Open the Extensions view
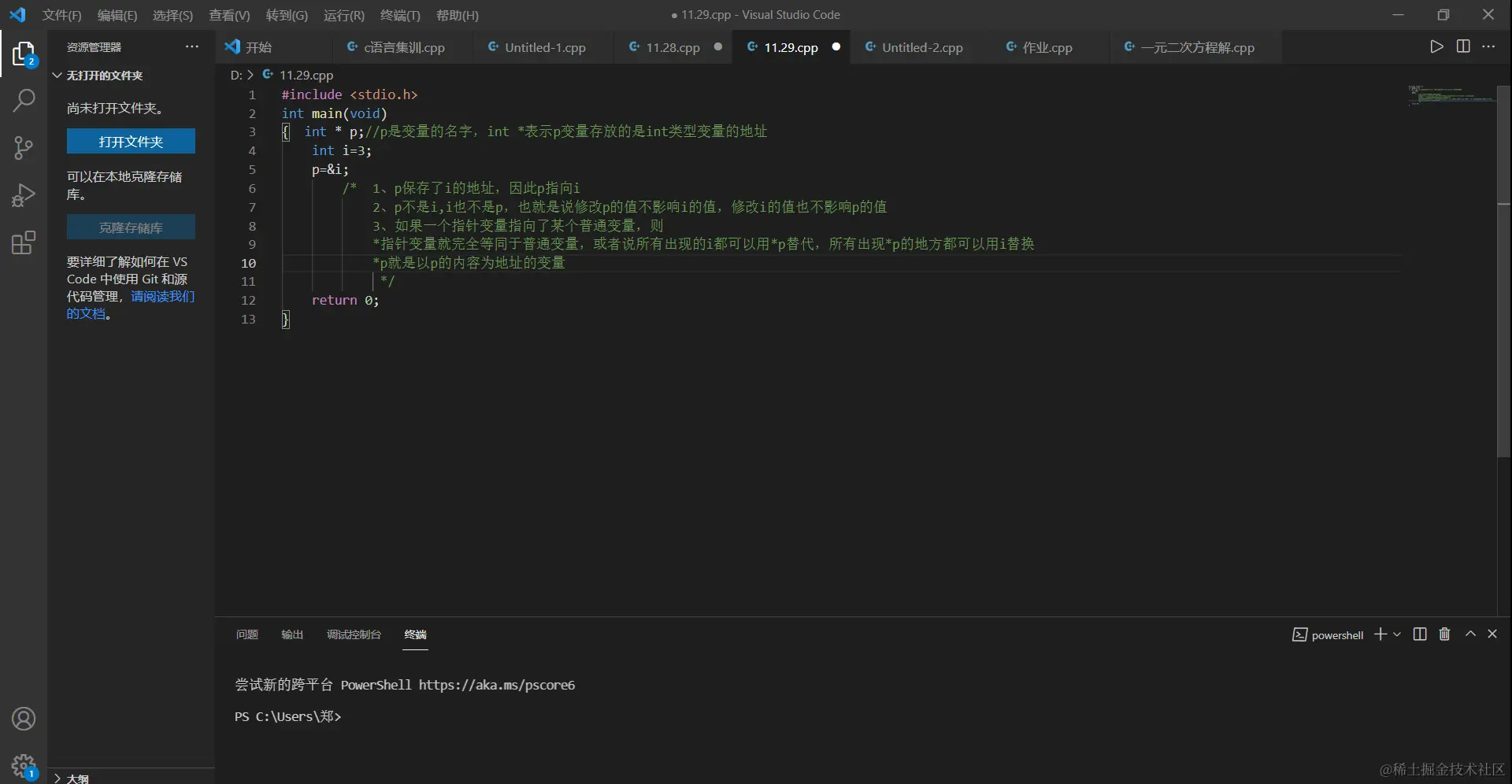 tap(24, 242)
